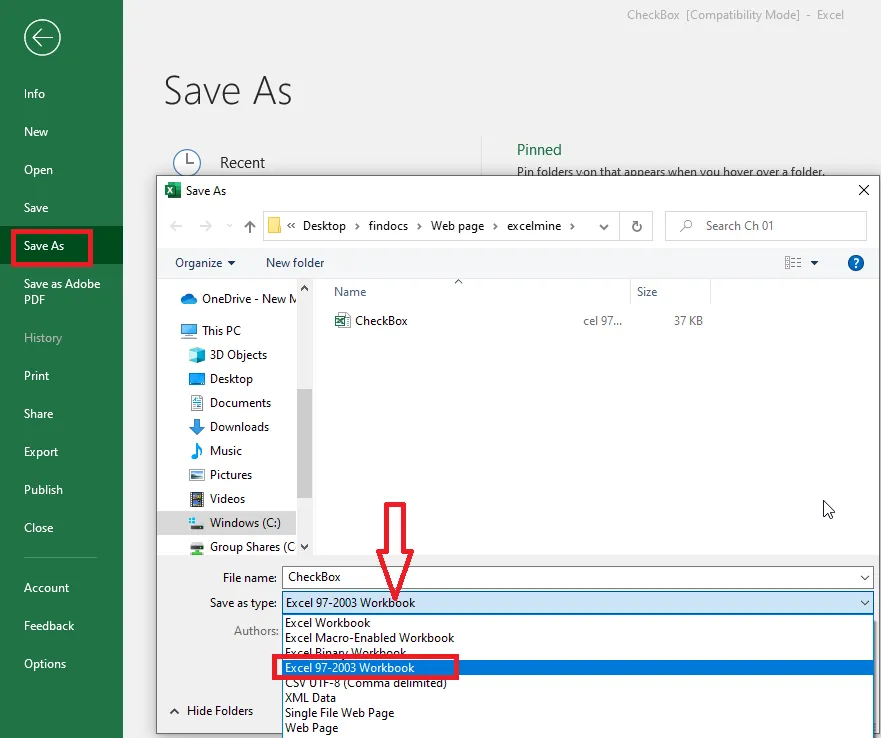Image resolution: width=881 pixels, height=738 pixels.
Task: Select Web Page file type
Action: coord(578,728)
